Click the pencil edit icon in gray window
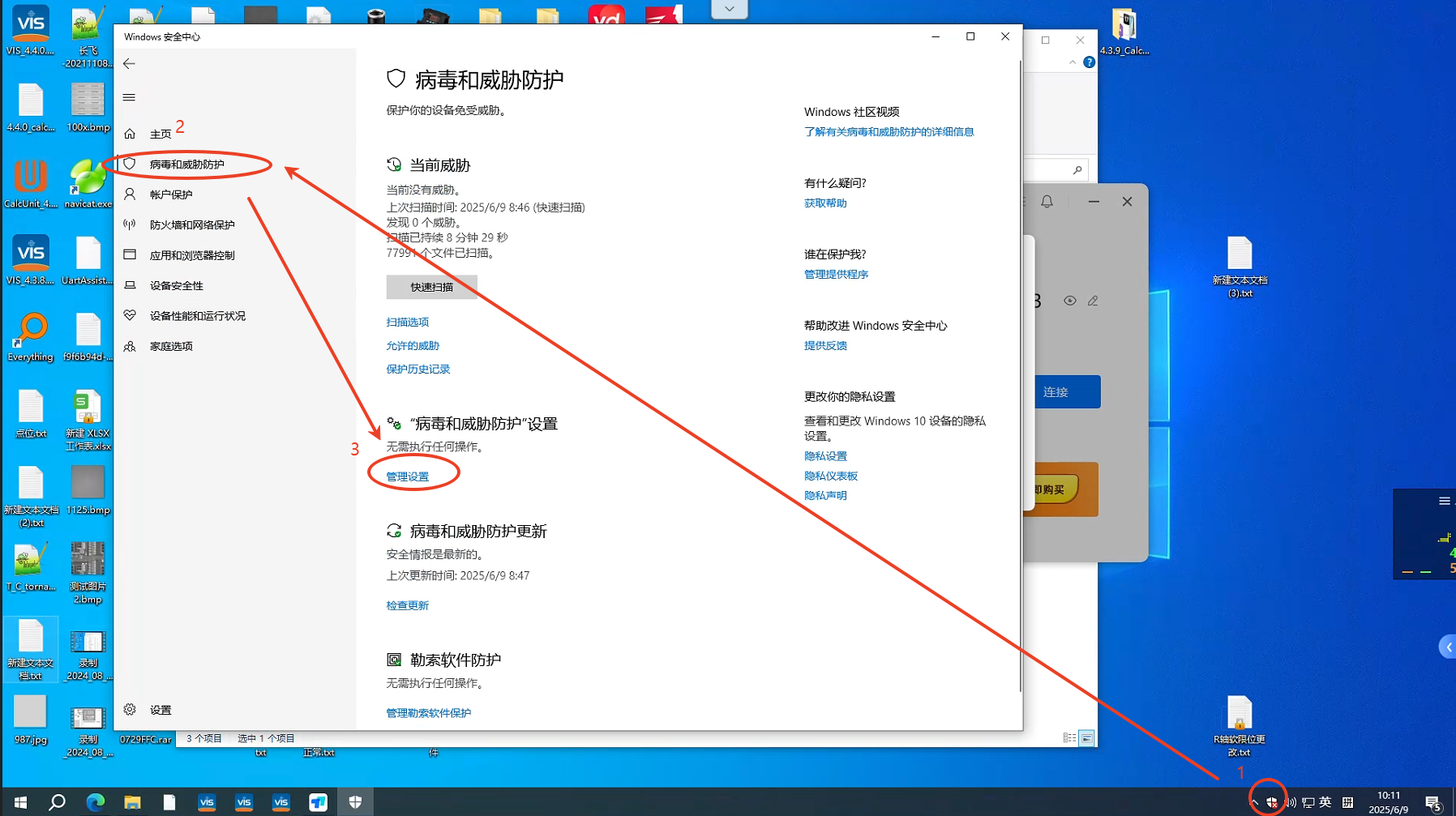The height and width of the screenshot is (816, 1456). 1093,301
